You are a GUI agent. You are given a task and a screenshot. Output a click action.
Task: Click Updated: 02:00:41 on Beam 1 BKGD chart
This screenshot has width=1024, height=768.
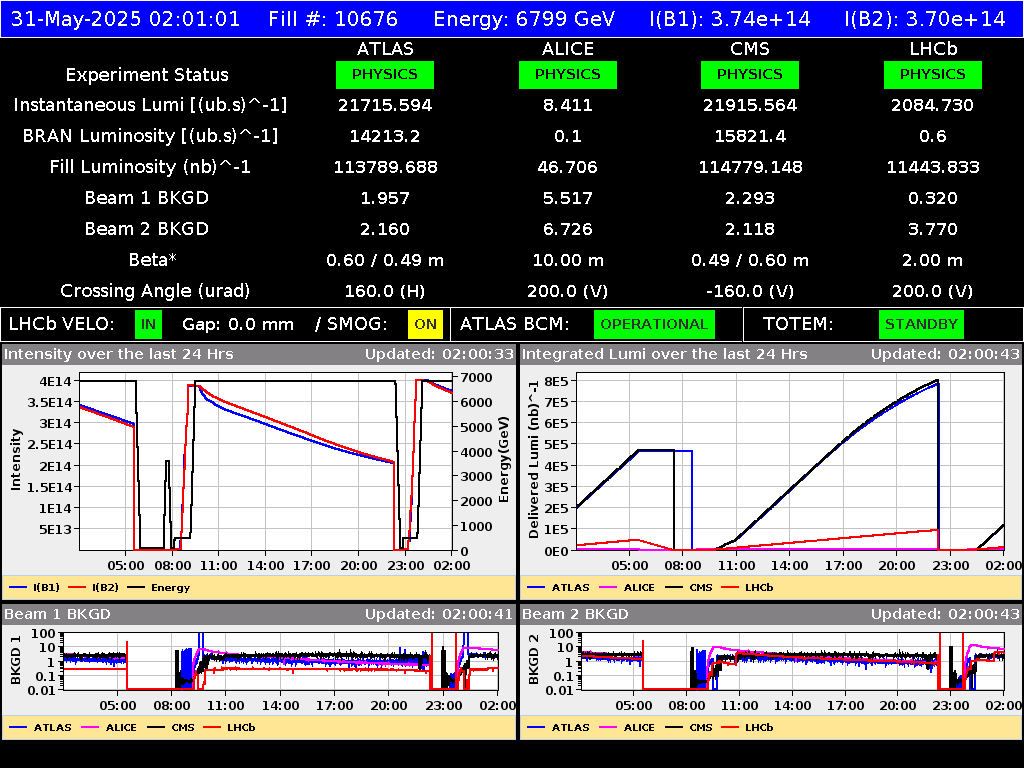click(440, 614)
